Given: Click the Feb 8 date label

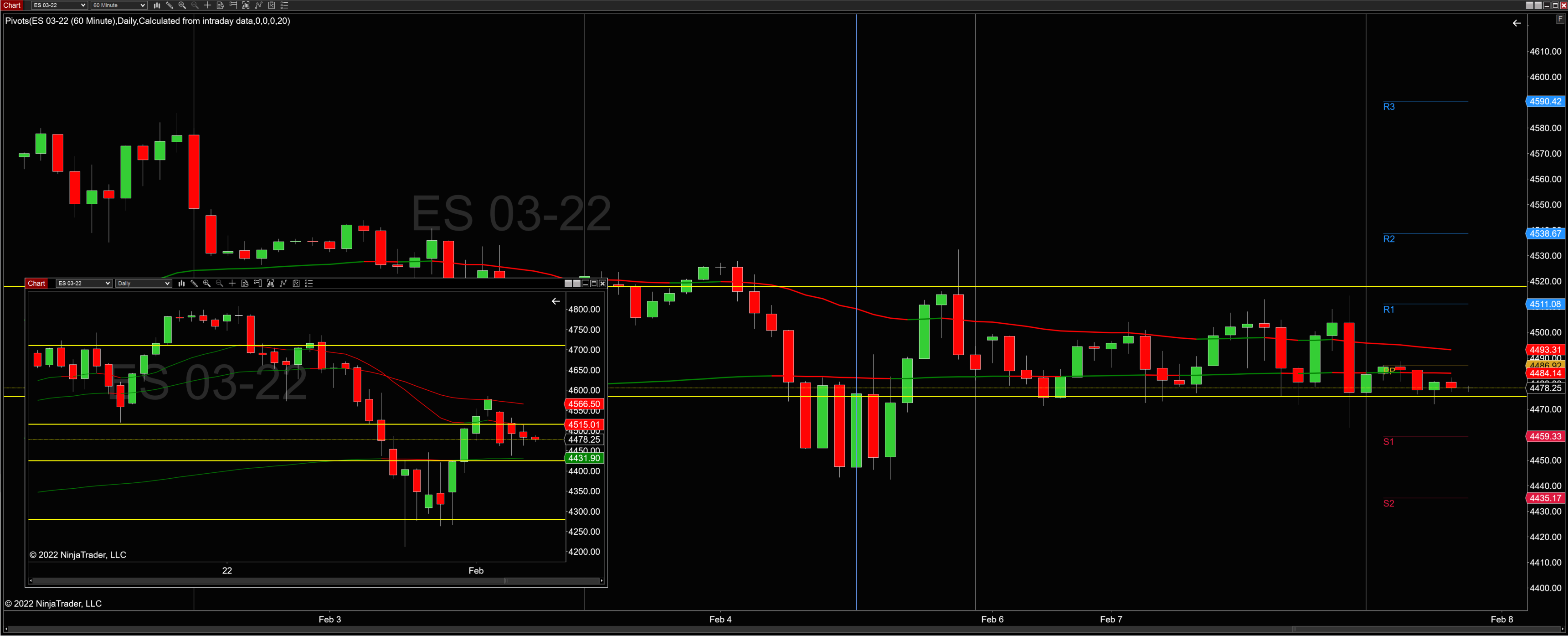Looking at the screenshot, I should pos(1501,619).
